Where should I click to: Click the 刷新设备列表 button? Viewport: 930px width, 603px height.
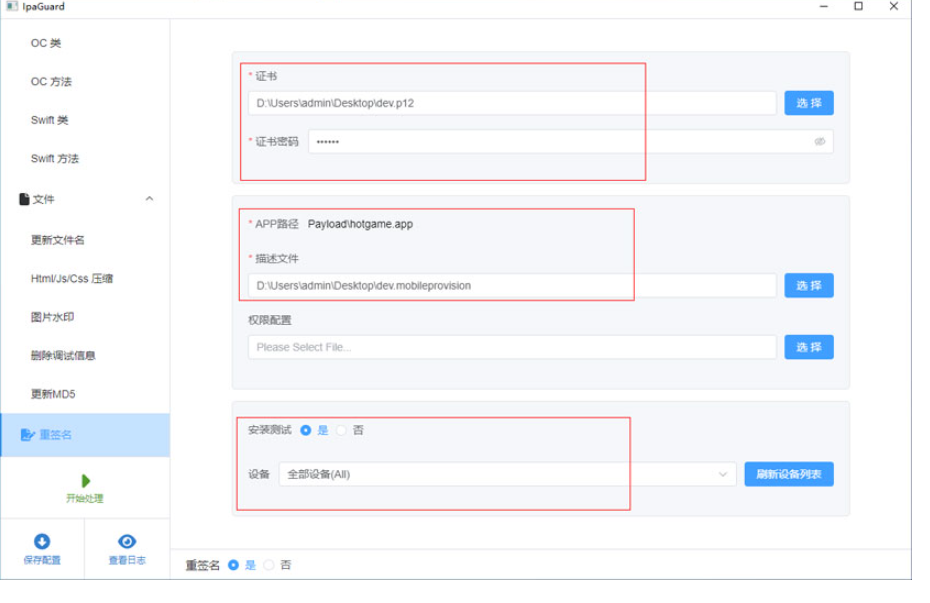[x=789, y=474]
